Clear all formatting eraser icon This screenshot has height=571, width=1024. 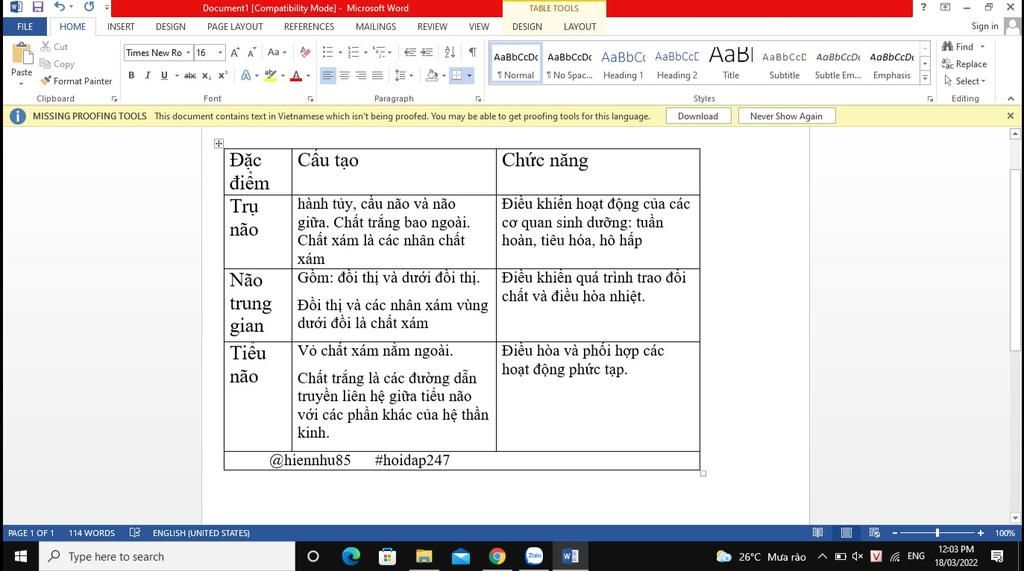coord(305,52)
